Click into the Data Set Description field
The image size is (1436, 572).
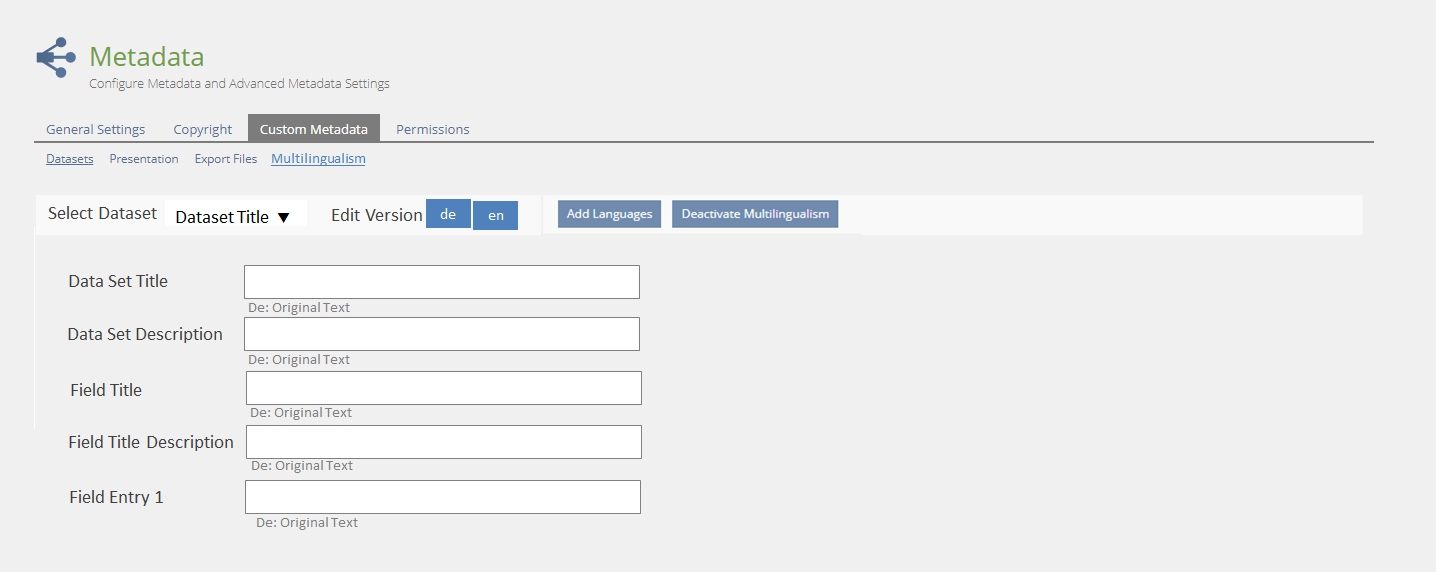(x=441, y=334)
